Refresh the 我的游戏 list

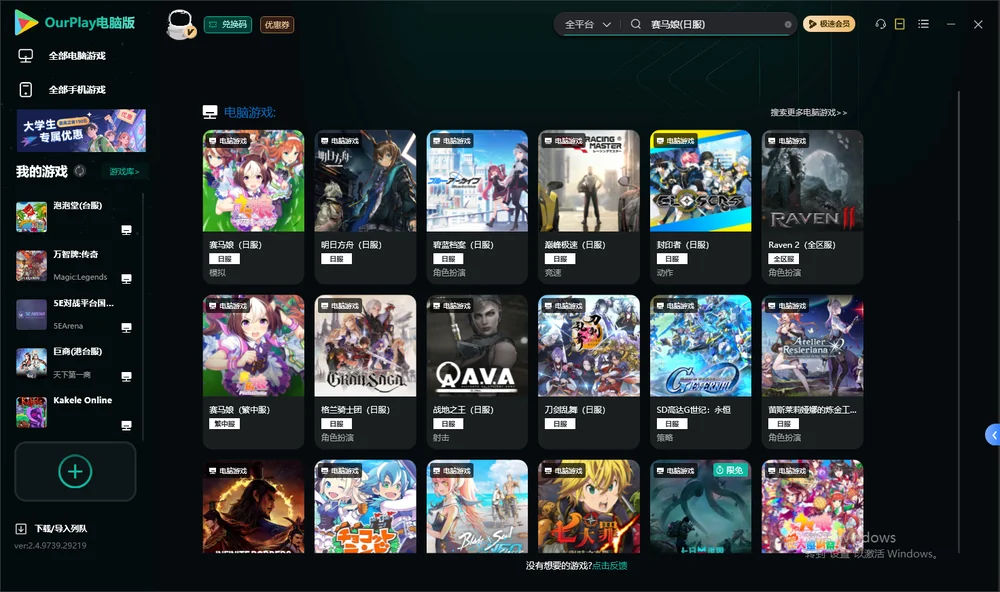[80, 171]
